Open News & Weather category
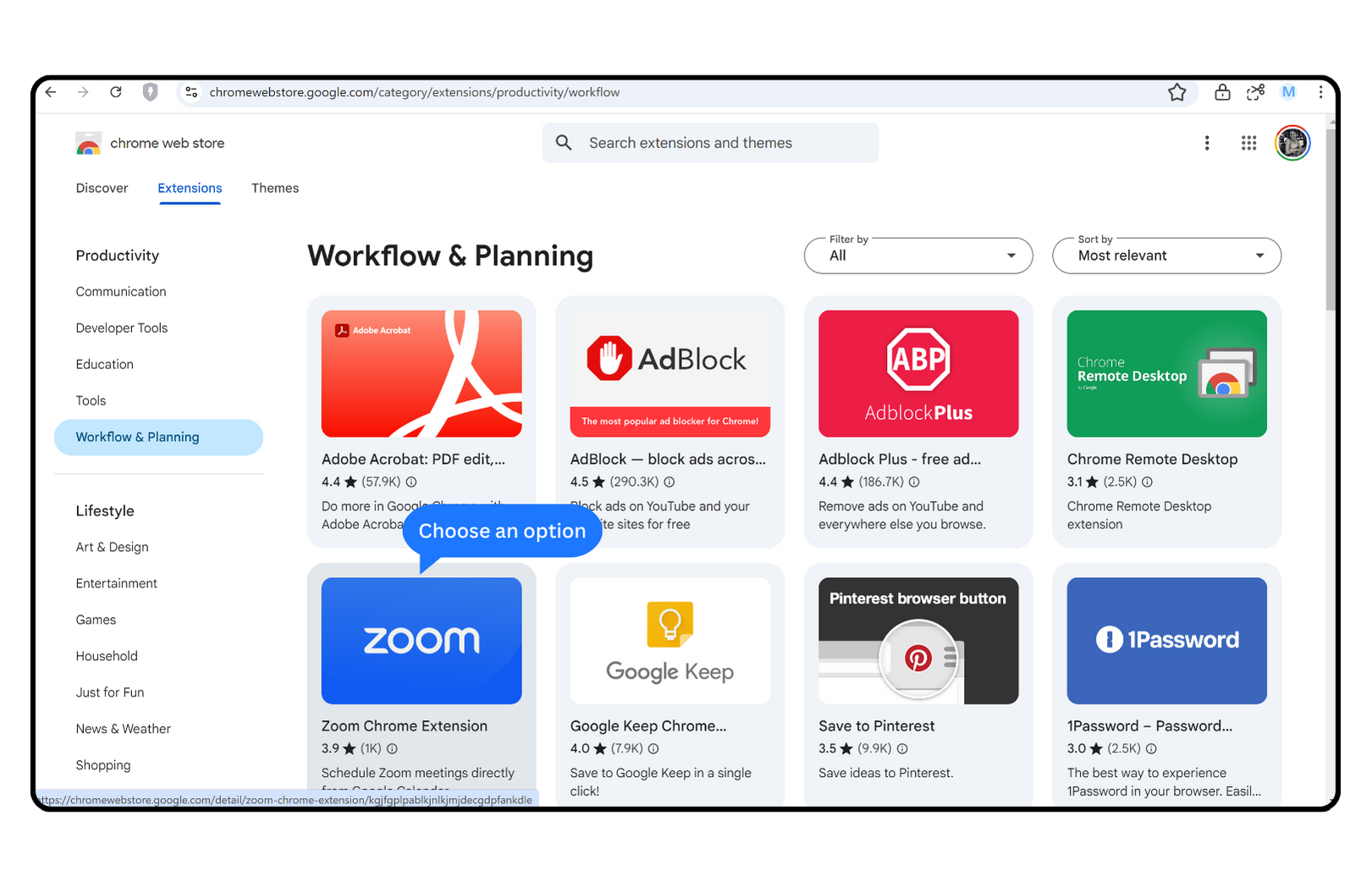Viewport: 1372px width, 887px height. click(x=123, y=730)
